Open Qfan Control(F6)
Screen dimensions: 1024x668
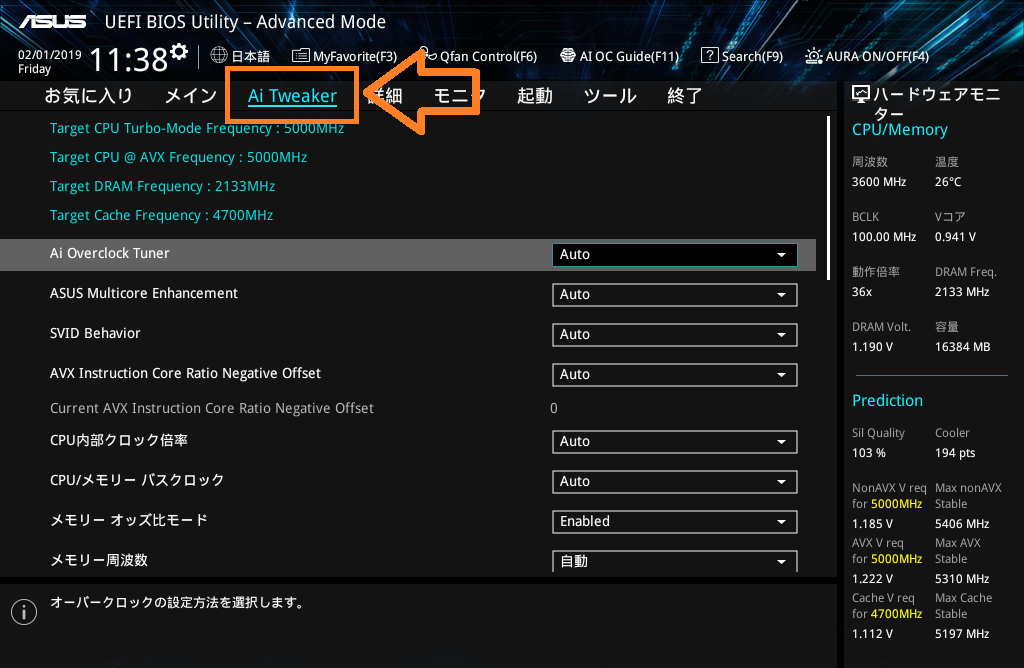[479, 56]
